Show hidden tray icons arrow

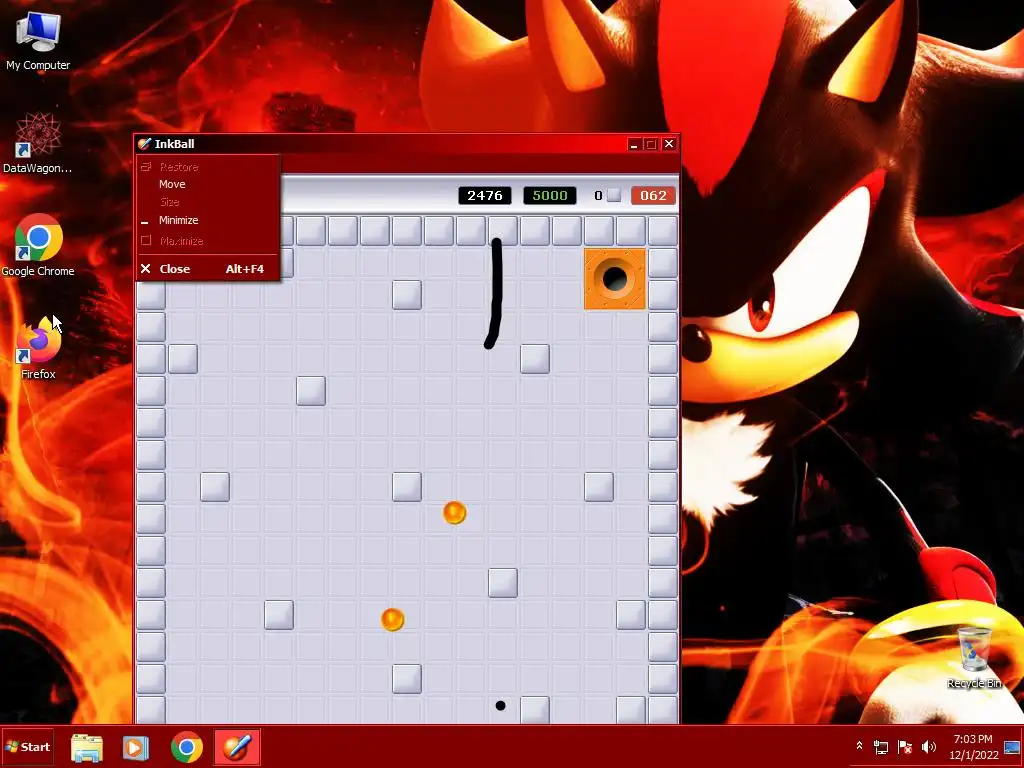coord(859,746)
